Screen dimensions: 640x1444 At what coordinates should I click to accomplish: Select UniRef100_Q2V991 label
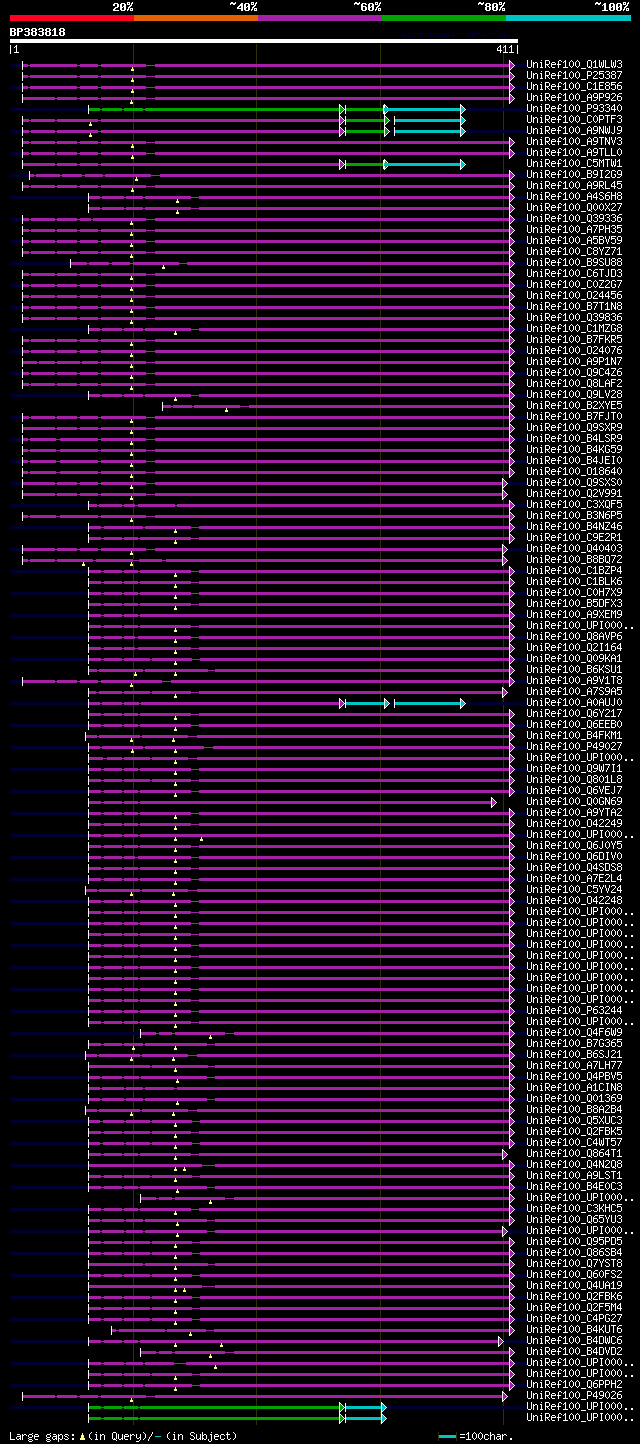(x=574, y=493)
